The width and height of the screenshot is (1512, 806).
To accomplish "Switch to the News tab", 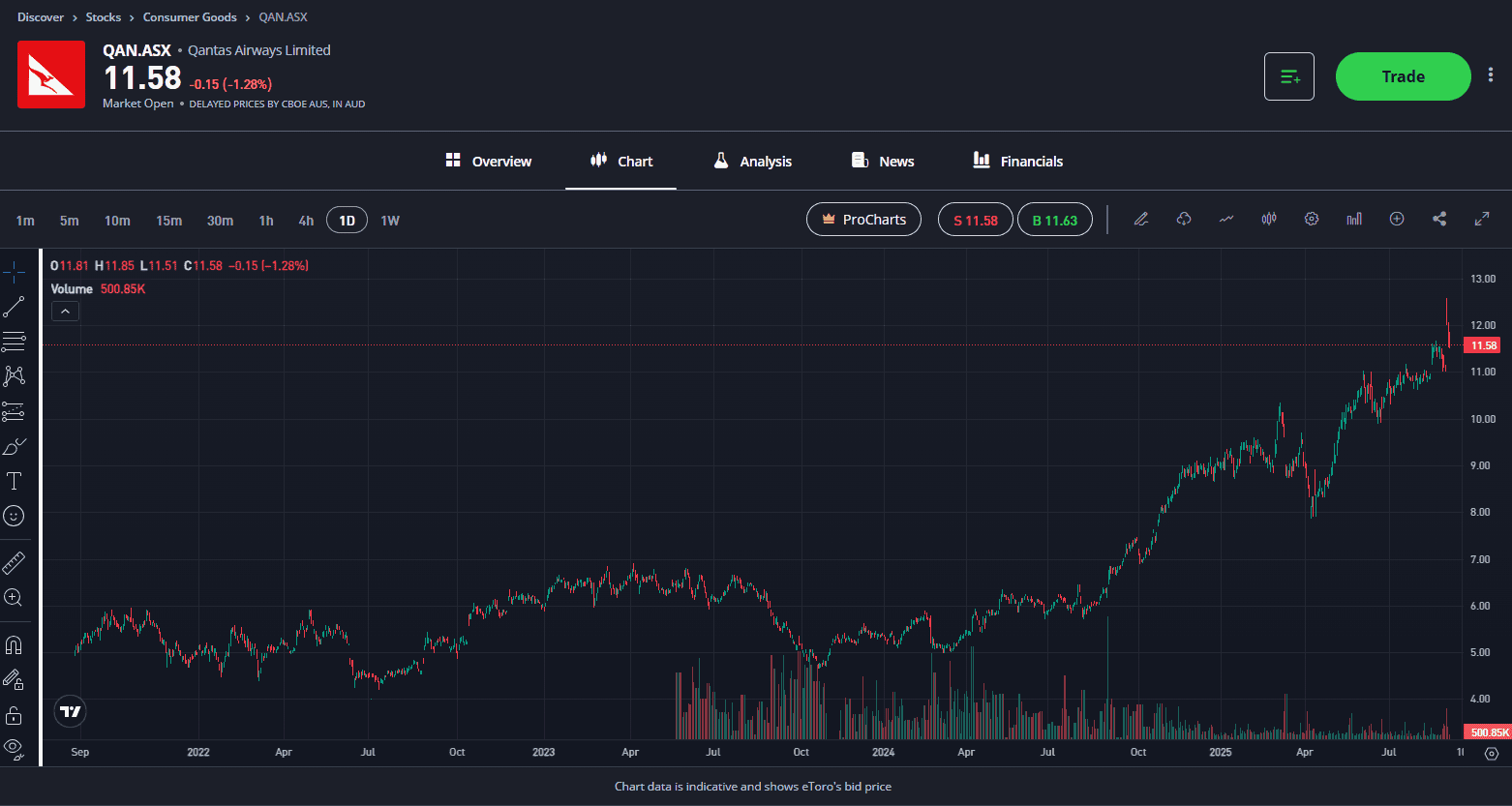I will click(x=883, y=161).
